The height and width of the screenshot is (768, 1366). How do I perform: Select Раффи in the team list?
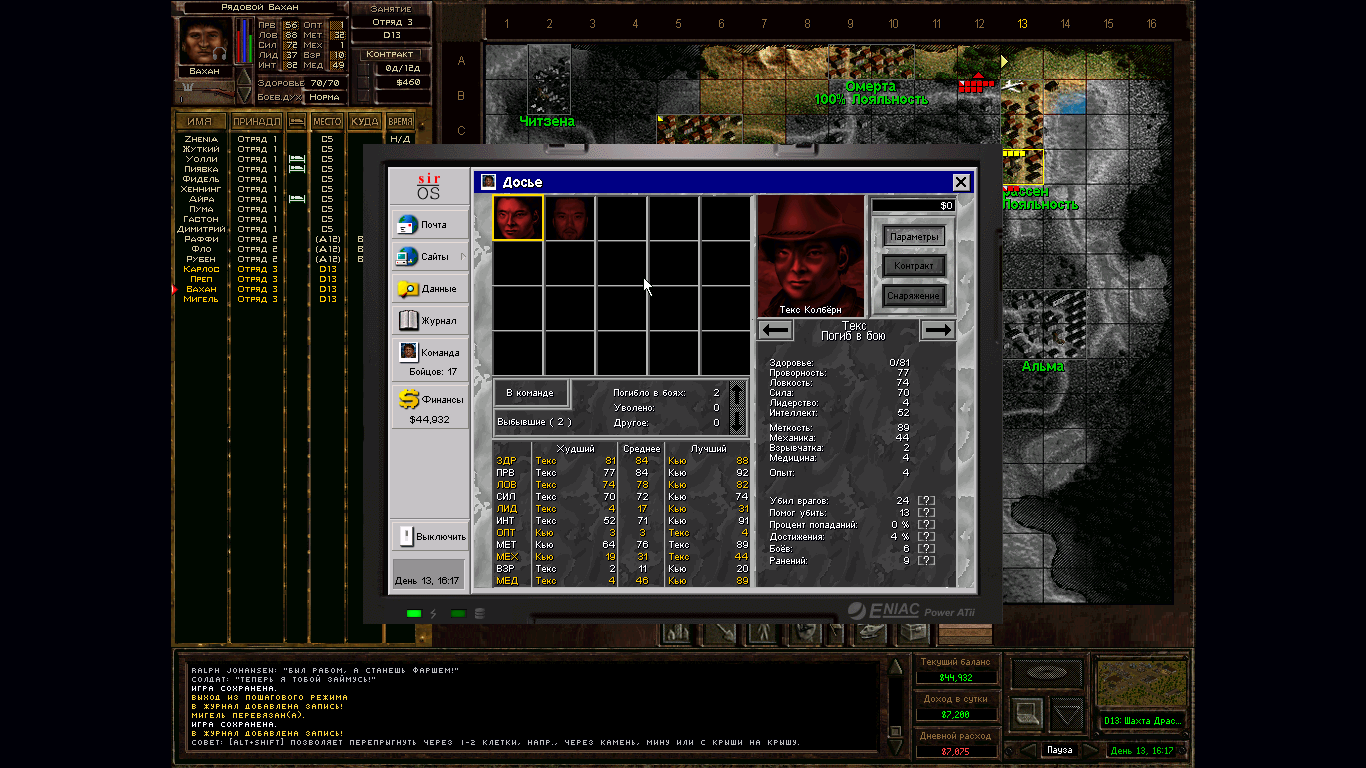tap(202, 239)
